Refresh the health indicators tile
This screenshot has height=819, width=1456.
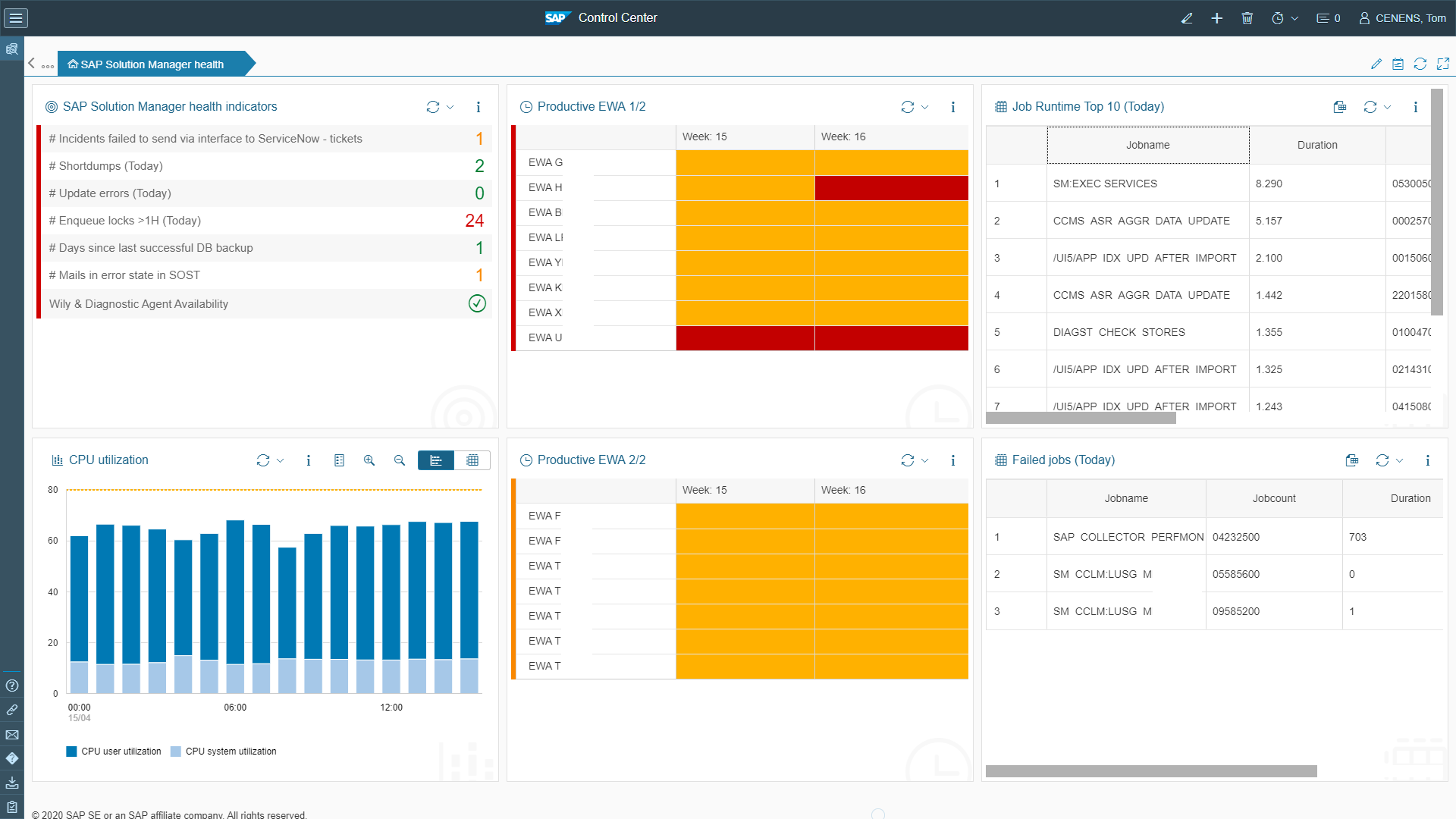click(x=433, y=107)
